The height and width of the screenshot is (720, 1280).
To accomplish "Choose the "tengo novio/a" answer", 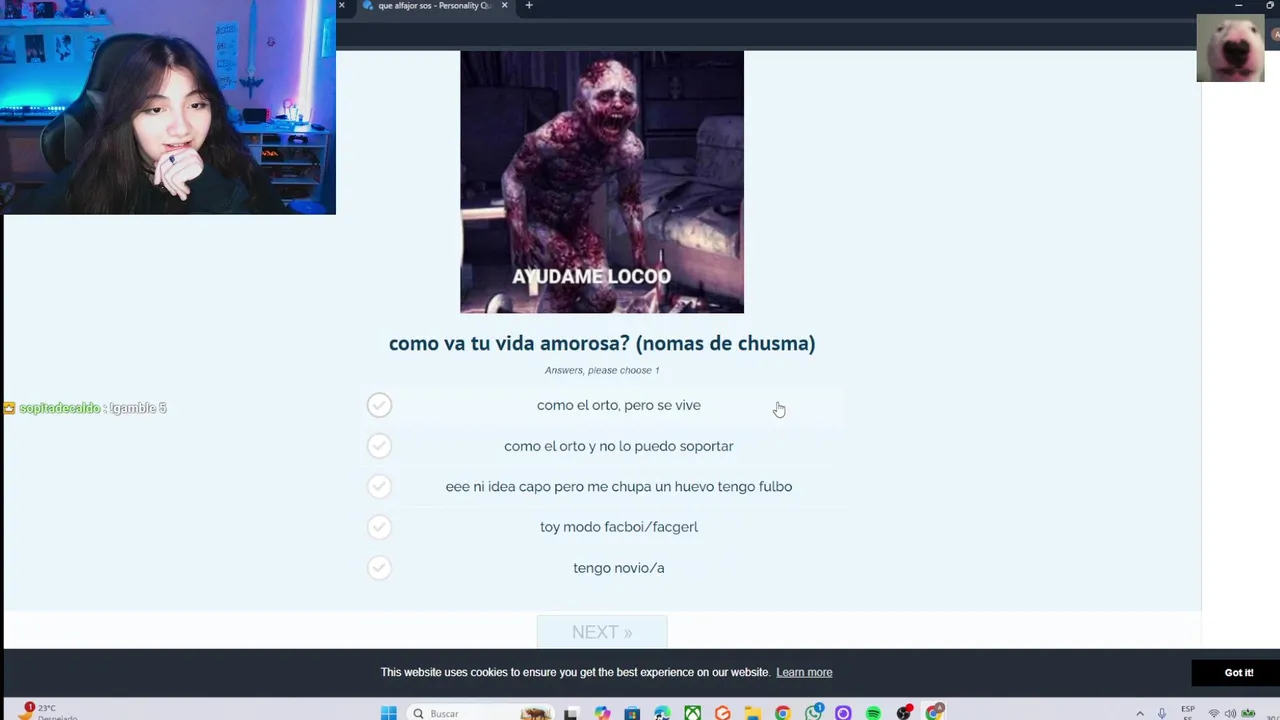I will coord(604,568).
